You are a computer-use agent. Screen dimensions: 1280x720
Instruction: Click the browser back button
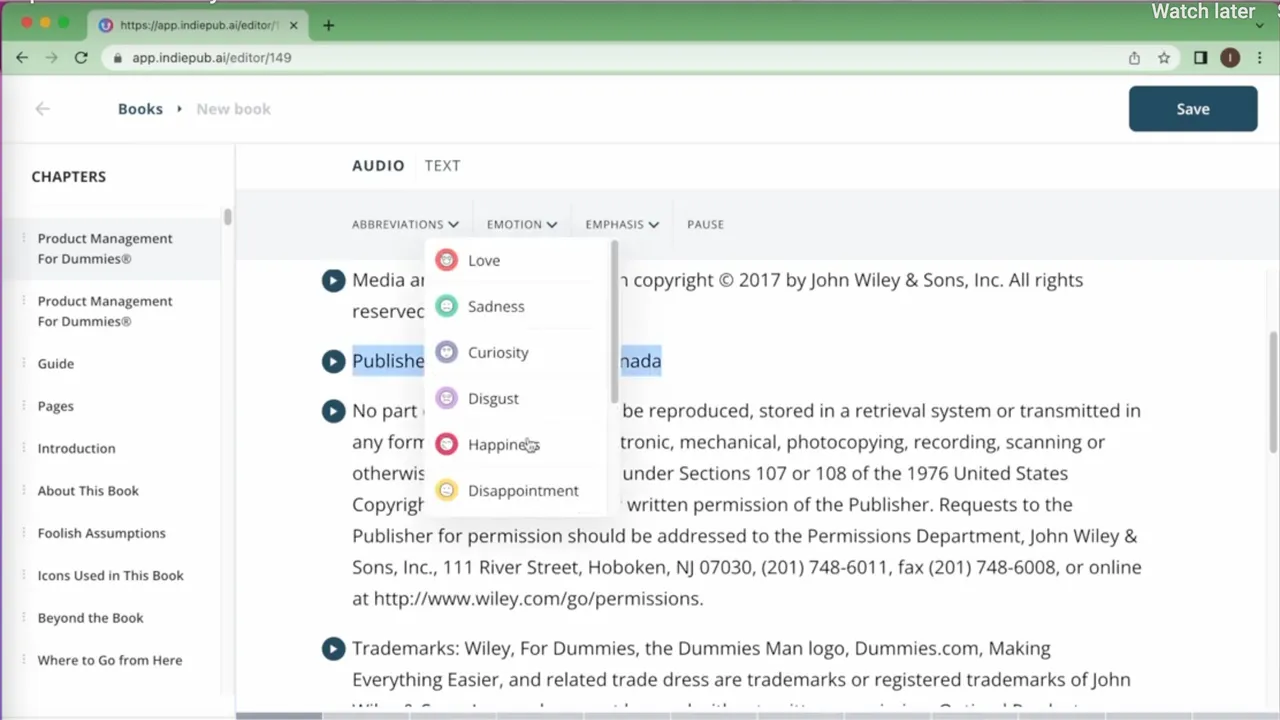(x=22, y=58)
